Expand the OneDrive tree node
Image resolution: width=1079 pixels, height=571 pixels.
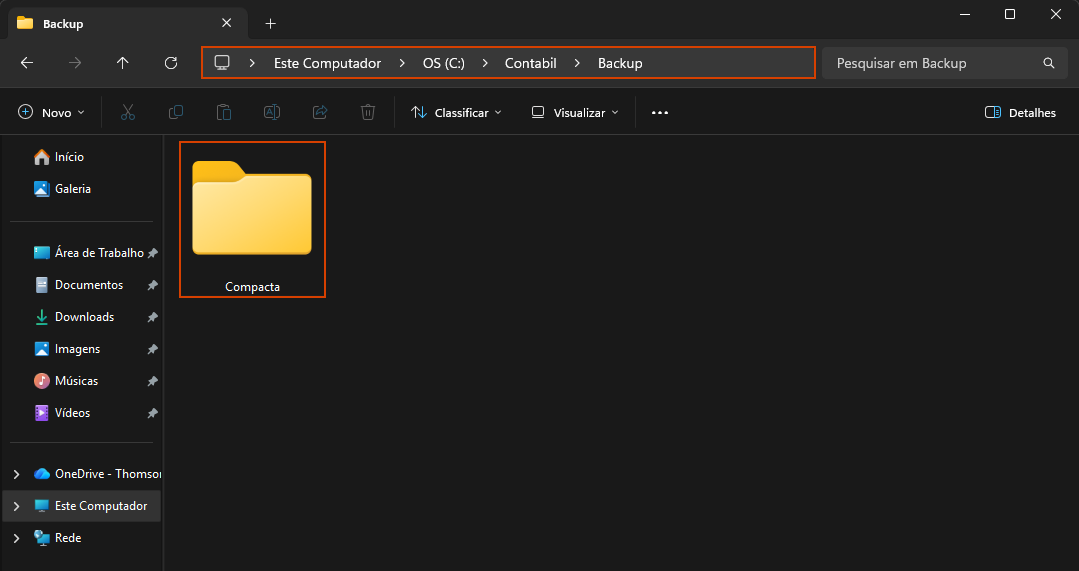16,474
